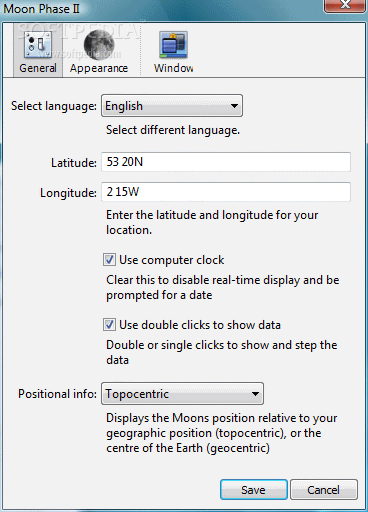The height and width of the screenshot is (512, 368).
Task: Open the Window settings icon
Action: (x=173, y=45)
